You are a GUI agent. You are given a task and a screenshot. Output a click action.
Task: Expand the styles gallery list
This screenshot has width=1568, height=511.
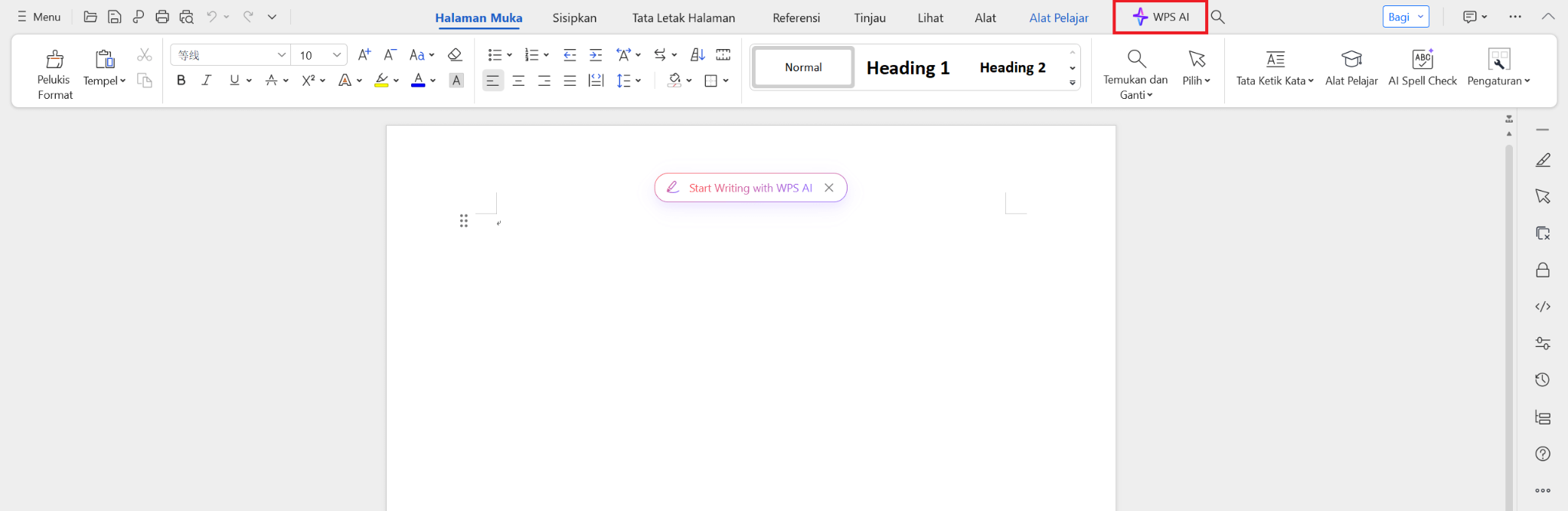[x=1072, y=83]
